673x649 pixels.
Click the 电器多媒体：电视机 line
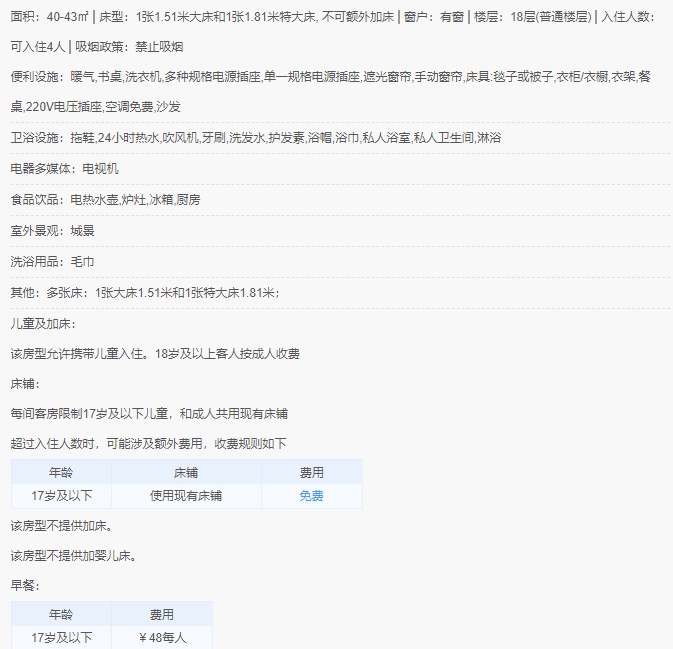[x=64, y=169]
